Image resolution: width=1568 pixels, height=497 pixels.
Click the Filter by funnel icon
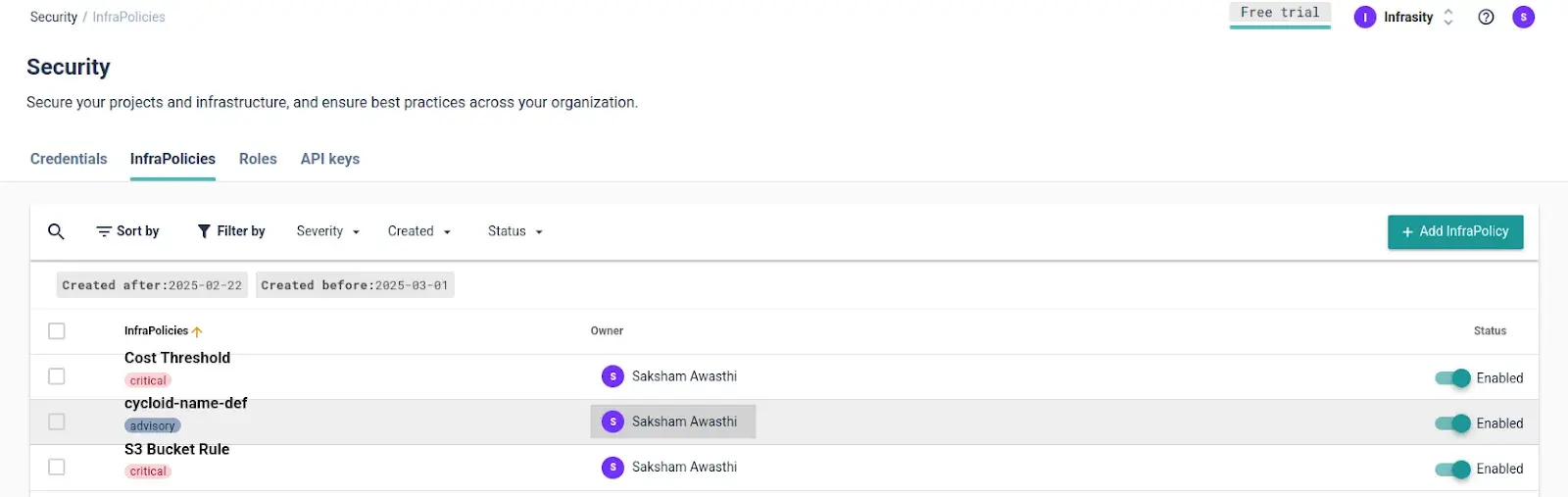point(204,231)
